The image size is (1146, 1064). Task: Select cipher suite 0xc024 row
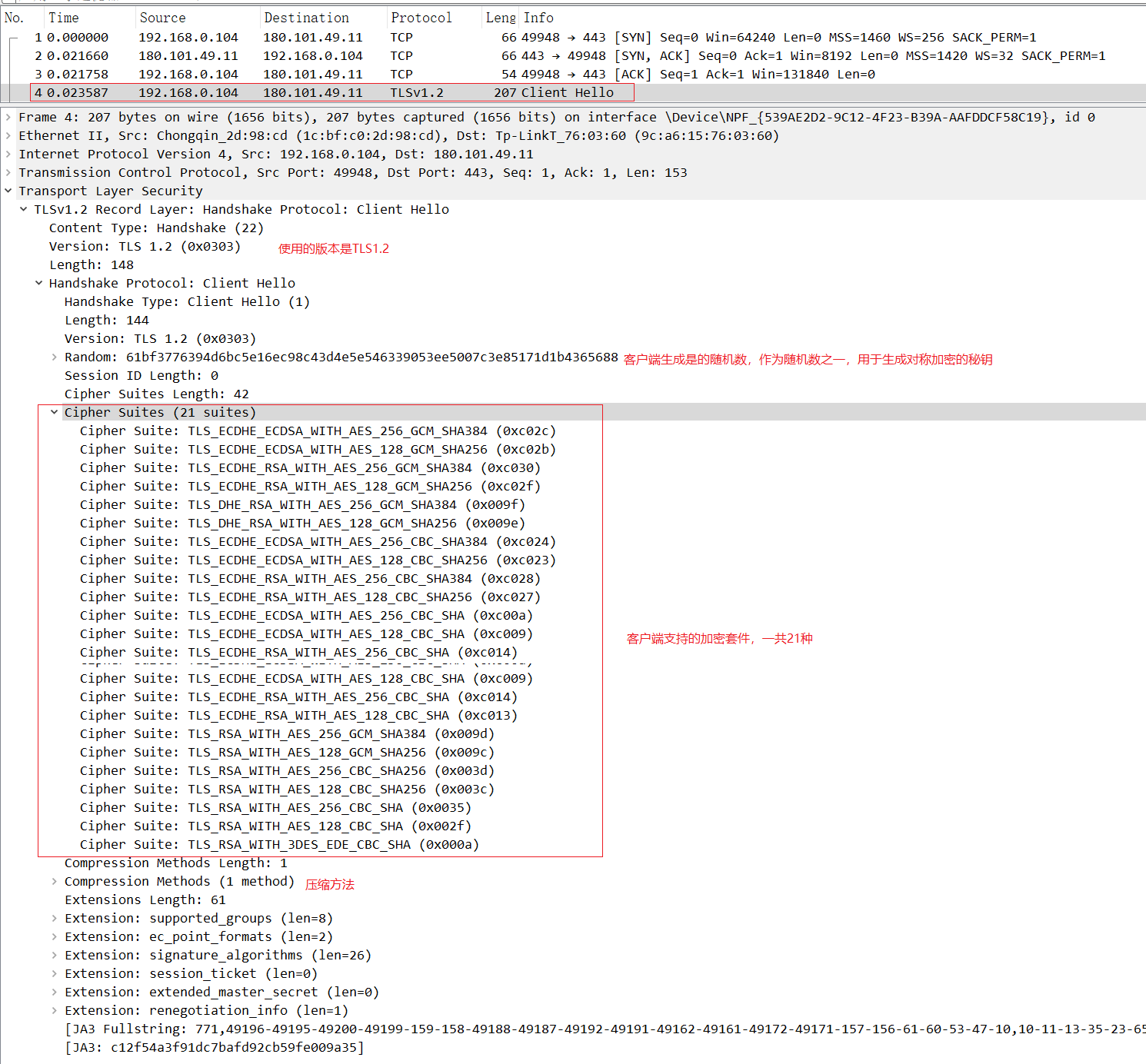coord(318,542)
